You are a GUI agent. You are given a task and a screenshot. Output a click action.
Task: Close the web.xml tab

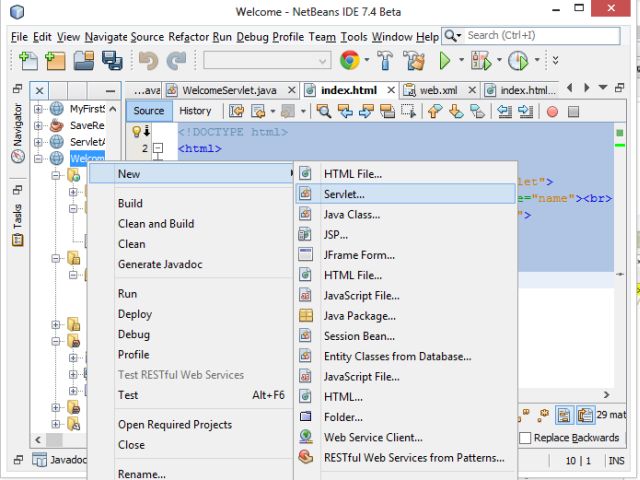[x=472, y=90]
